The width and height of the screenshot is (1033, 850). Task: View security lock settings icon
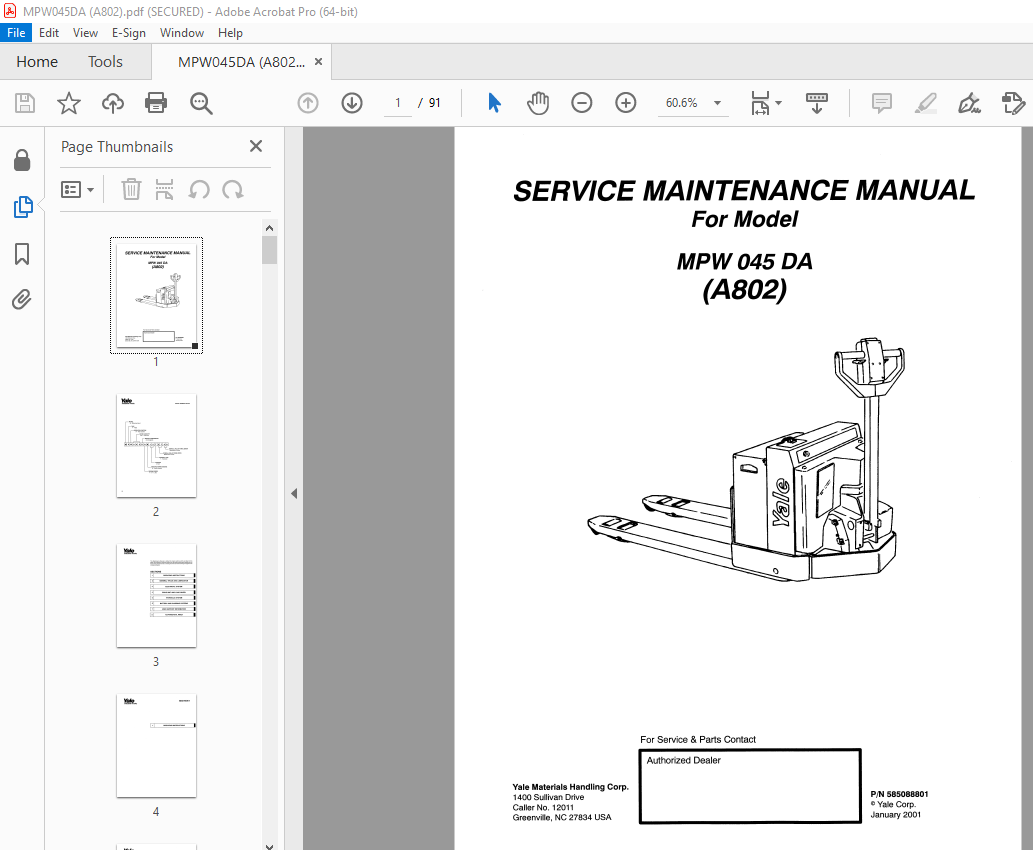[22, 160]
